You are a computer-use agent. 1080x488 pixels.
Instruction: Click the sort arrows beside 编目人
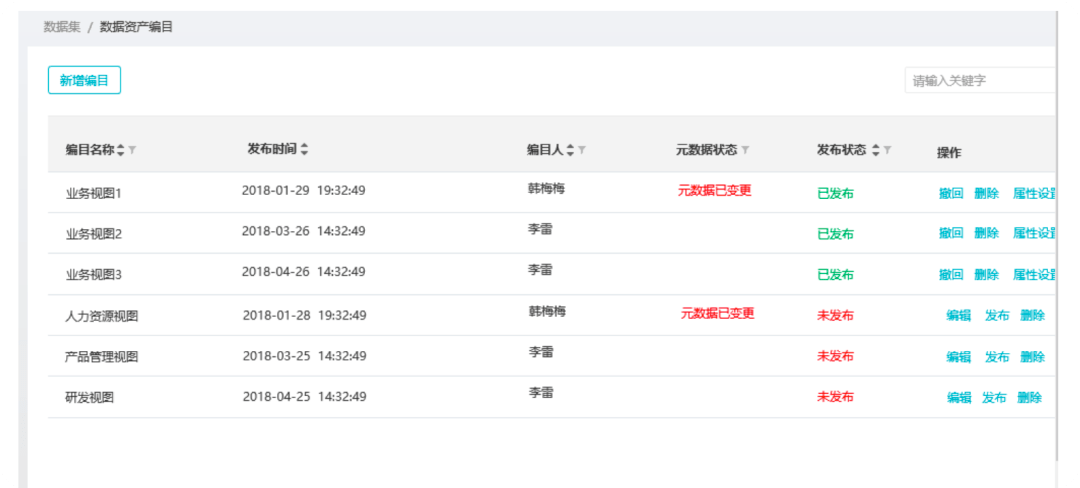click(x=570, y=150)
